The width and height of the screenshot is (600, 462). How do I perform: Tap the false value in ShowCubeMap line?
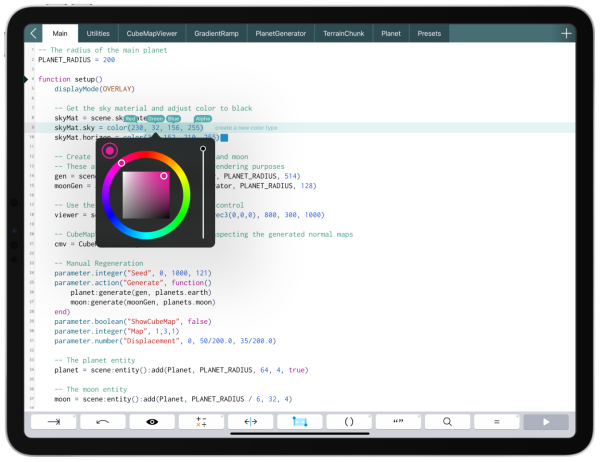click(198, 322)
